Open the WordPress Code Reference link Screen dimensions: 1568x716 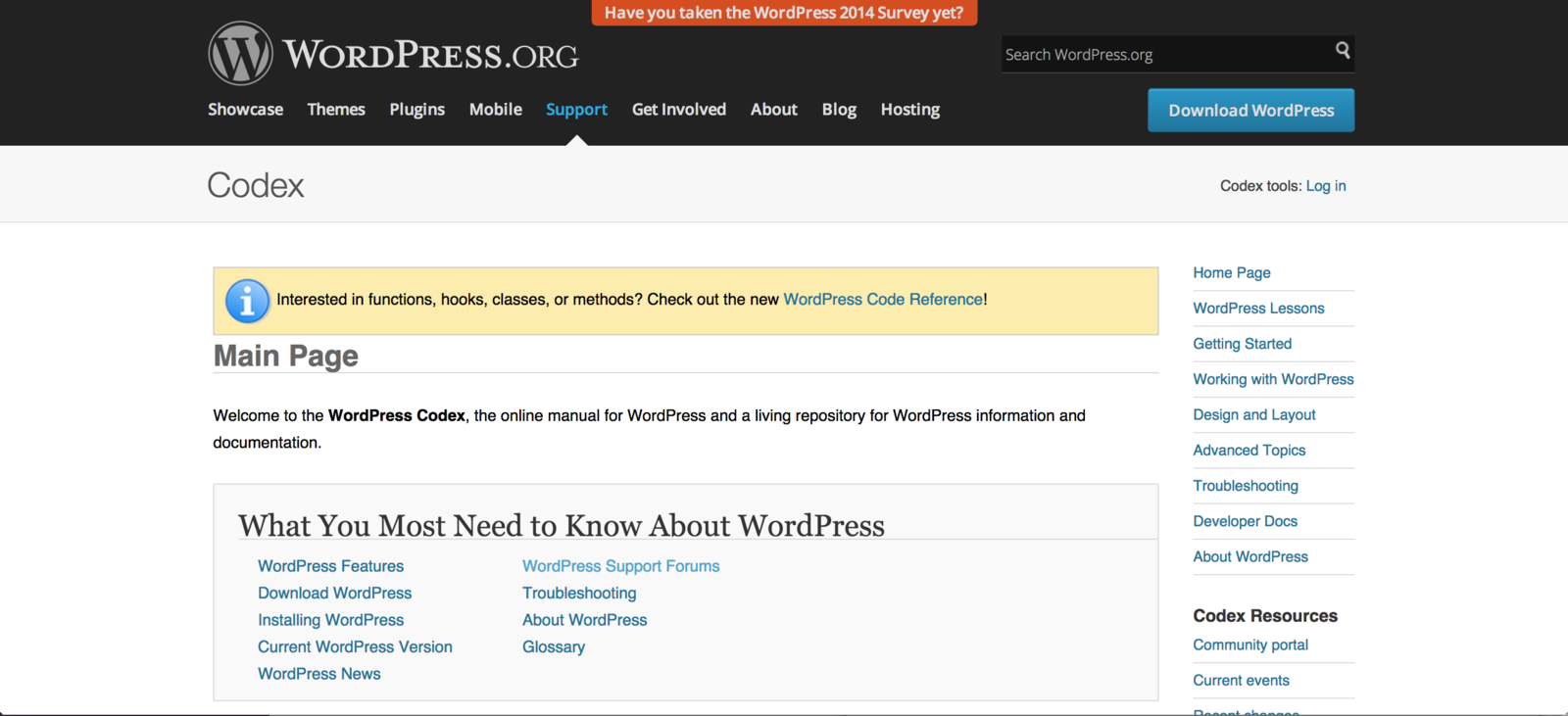click(883, 300)
